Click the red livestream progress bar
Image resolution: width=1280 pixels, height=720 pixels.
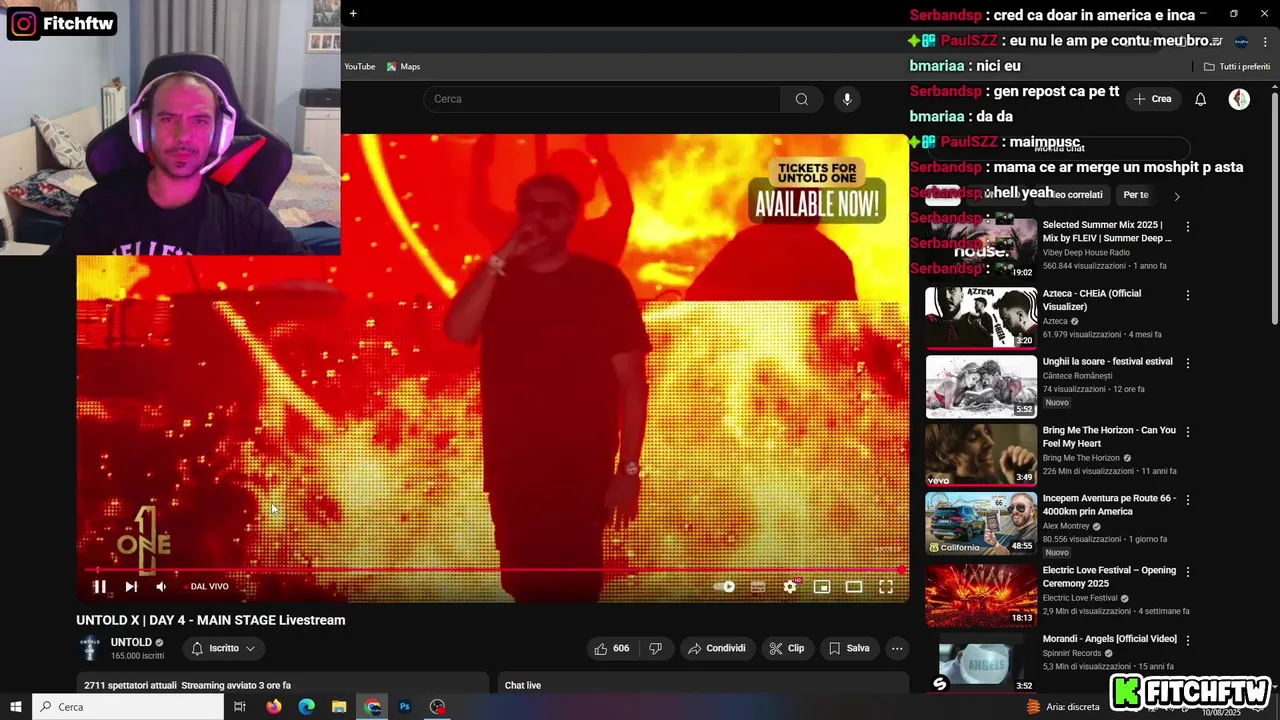click(x=494, y=570)
